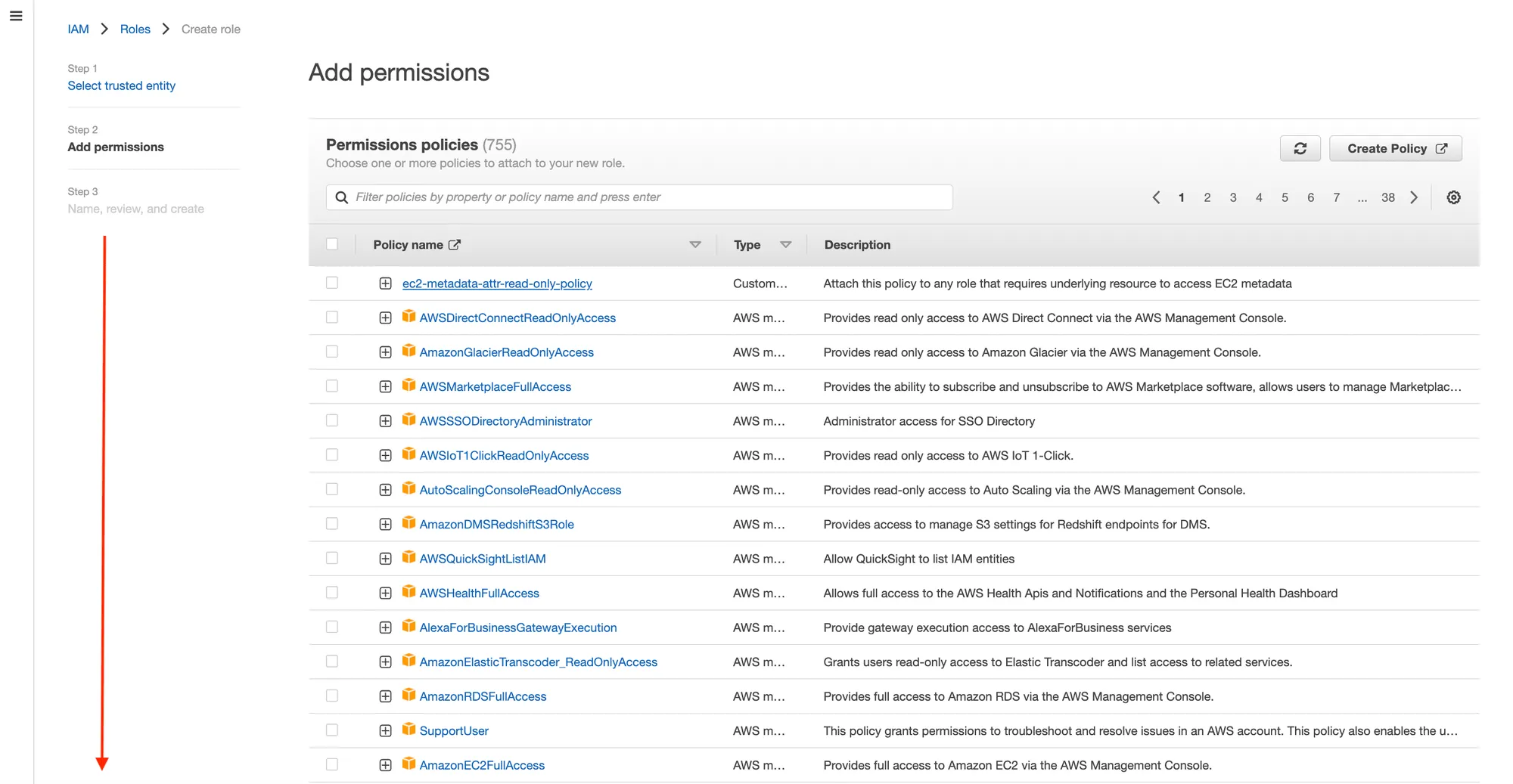Image resolution: width=1513 pixels, height=784 pixels.
Task: Click the external link icon beside Policy name
Action: point(455,244)
